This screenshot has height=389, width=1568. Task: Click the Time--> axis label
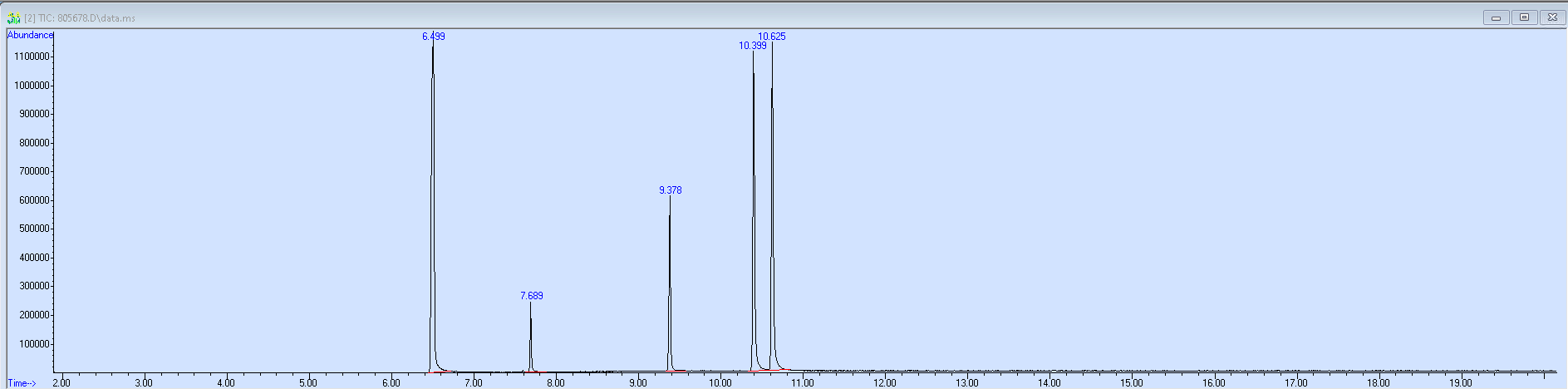22,383
